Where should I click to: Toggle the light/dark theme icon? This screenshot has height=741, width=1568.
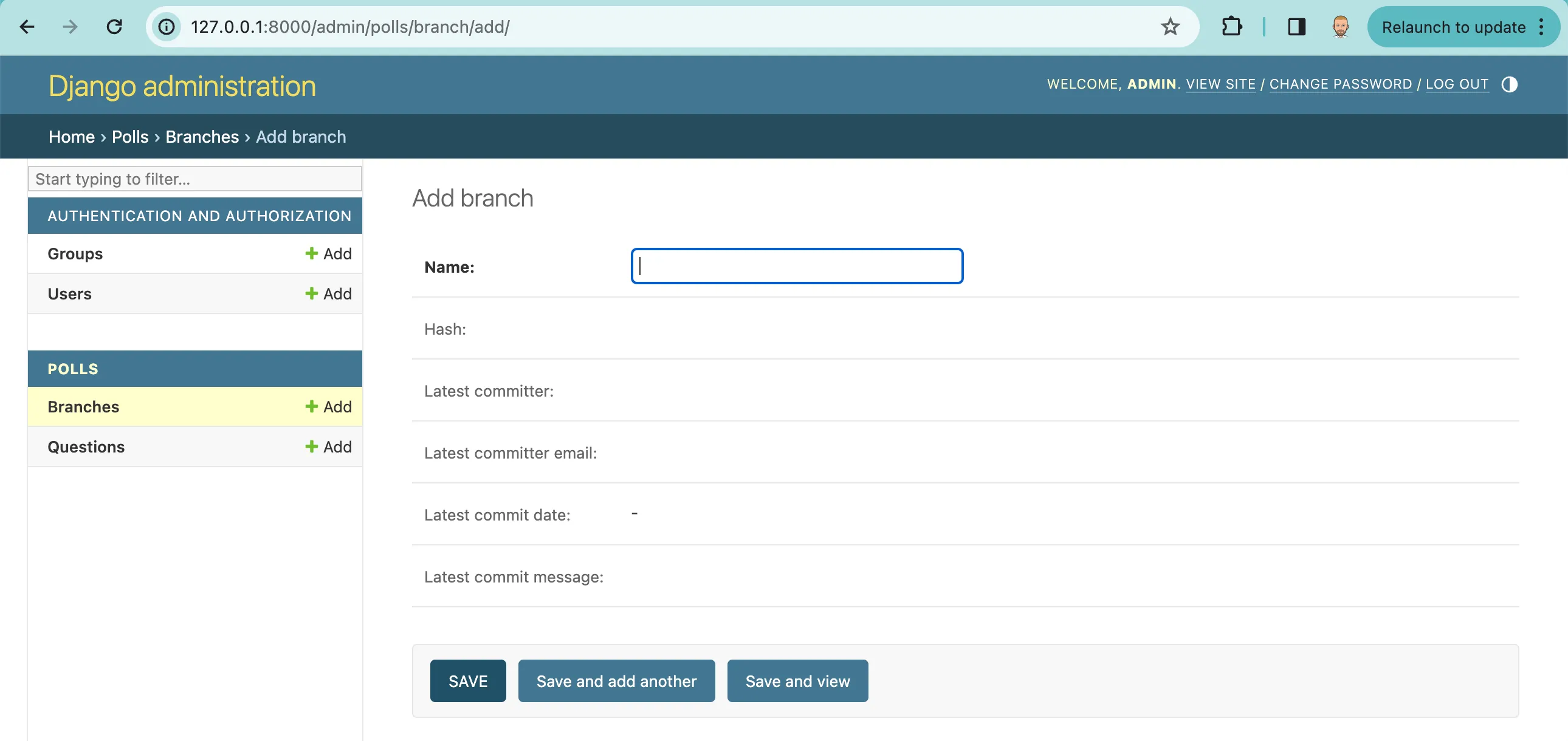(1509, 84)
